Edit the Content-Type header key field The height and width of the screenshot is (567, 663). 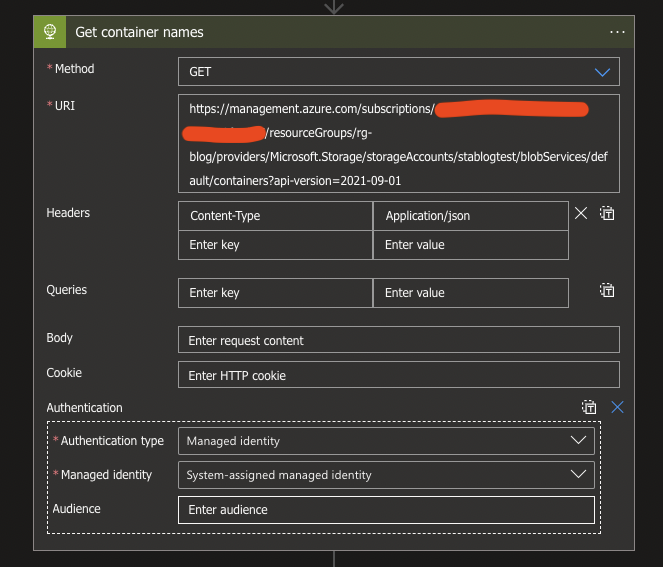[275, 216]
